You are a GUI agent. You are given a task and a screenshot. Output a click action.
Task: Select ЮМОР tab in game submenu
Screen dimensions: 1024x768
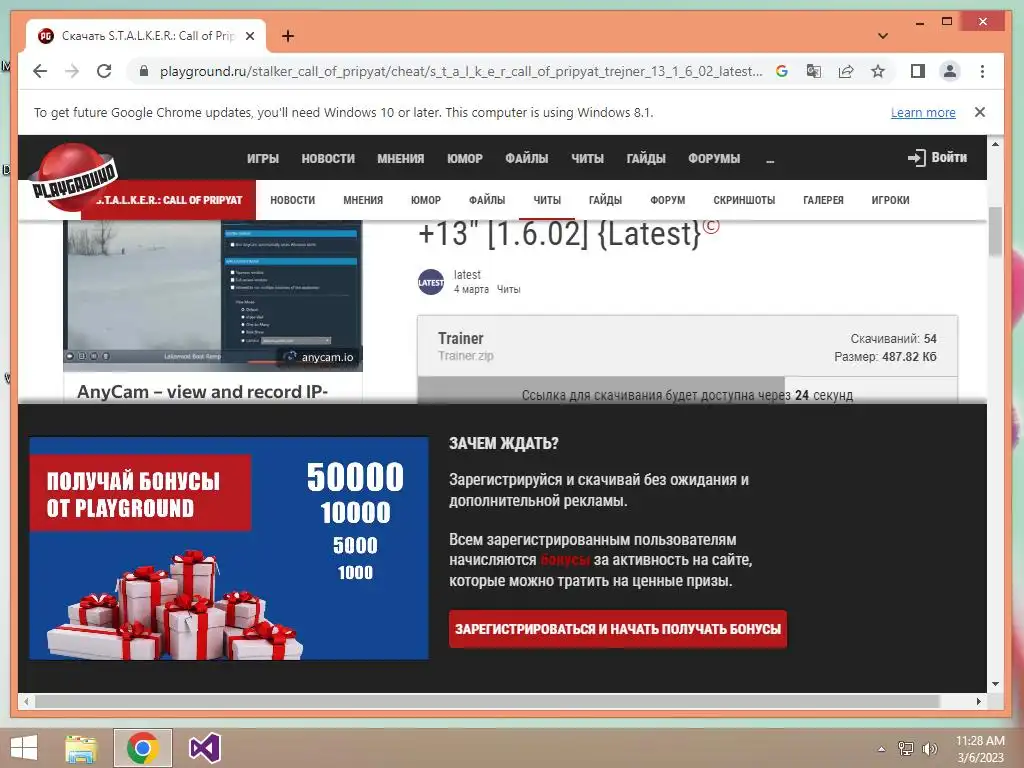pyautogui.click(x=426, y=200)
